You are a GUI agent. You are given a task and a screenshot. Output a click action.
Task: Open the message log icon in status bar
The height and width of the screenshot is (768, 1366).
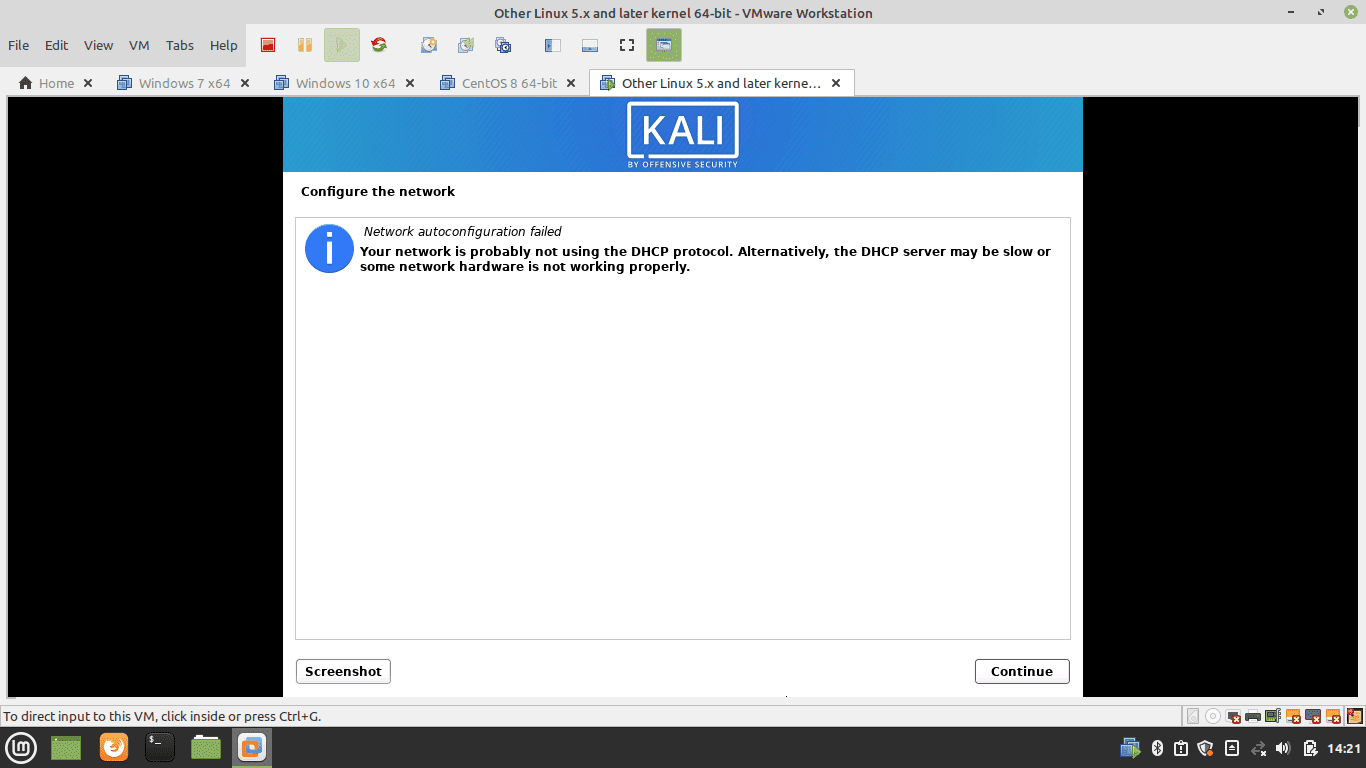[1355, 716]
